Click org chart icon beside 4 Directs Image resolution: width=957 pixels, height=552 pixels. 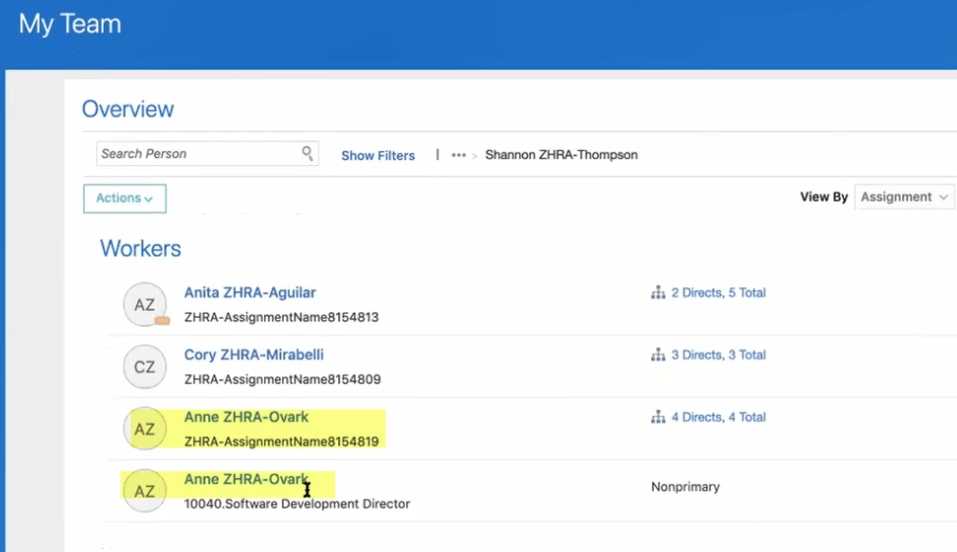coord(658,417)
